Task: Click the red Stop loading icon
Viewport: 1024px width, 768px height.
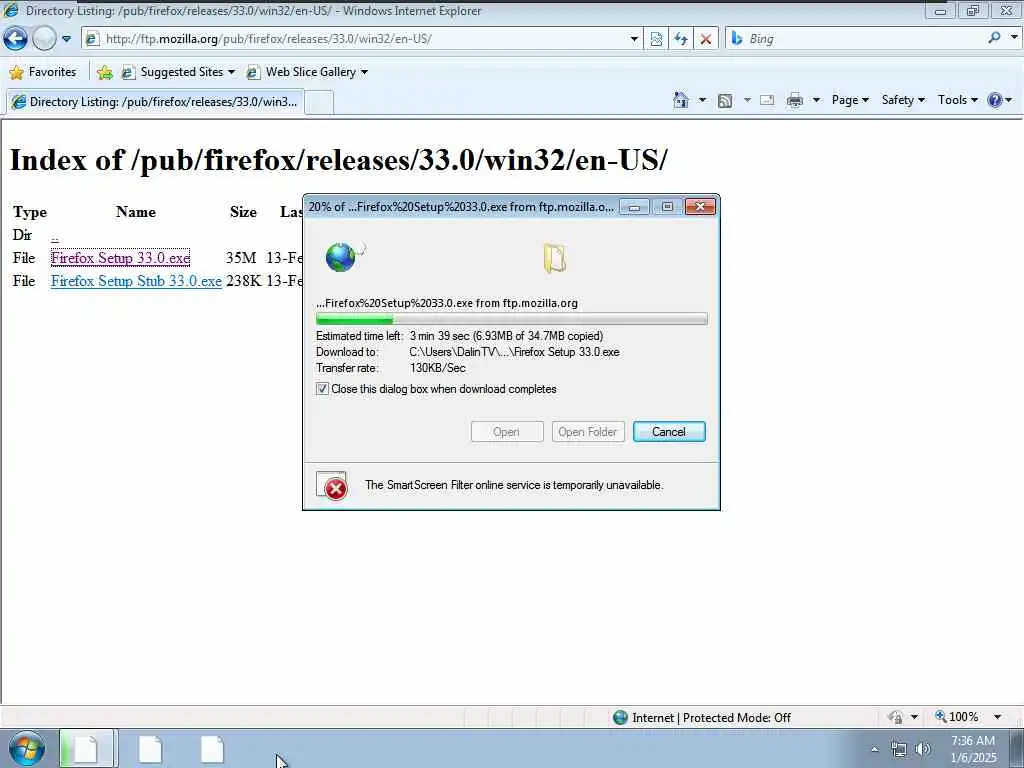Action: click(x=706, y=39)
